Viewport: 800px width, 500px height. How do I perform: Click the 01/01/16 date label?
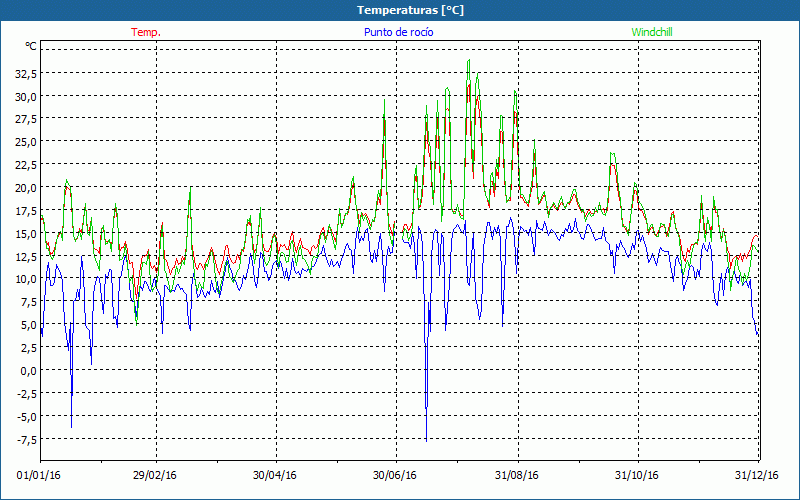(39, 476)
